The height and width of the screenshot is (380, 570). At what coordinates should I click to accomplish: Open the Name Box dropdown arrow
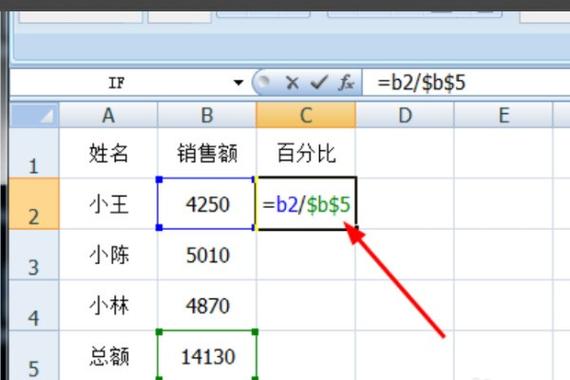coord(238,83)
